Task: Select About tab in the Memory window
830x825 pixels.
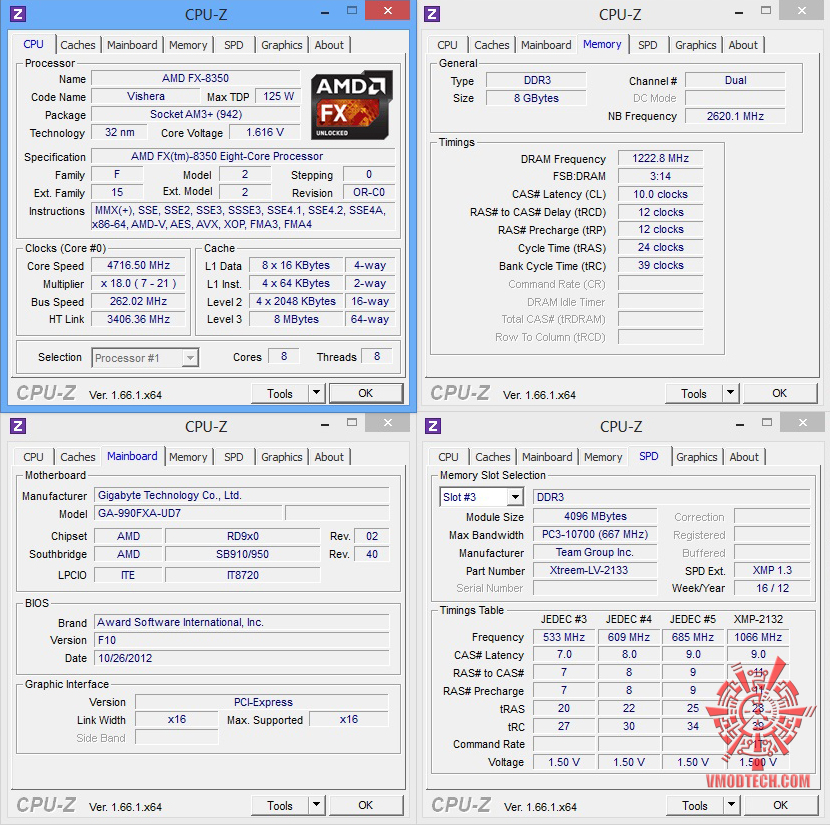Action: click(x=743, y=45)
